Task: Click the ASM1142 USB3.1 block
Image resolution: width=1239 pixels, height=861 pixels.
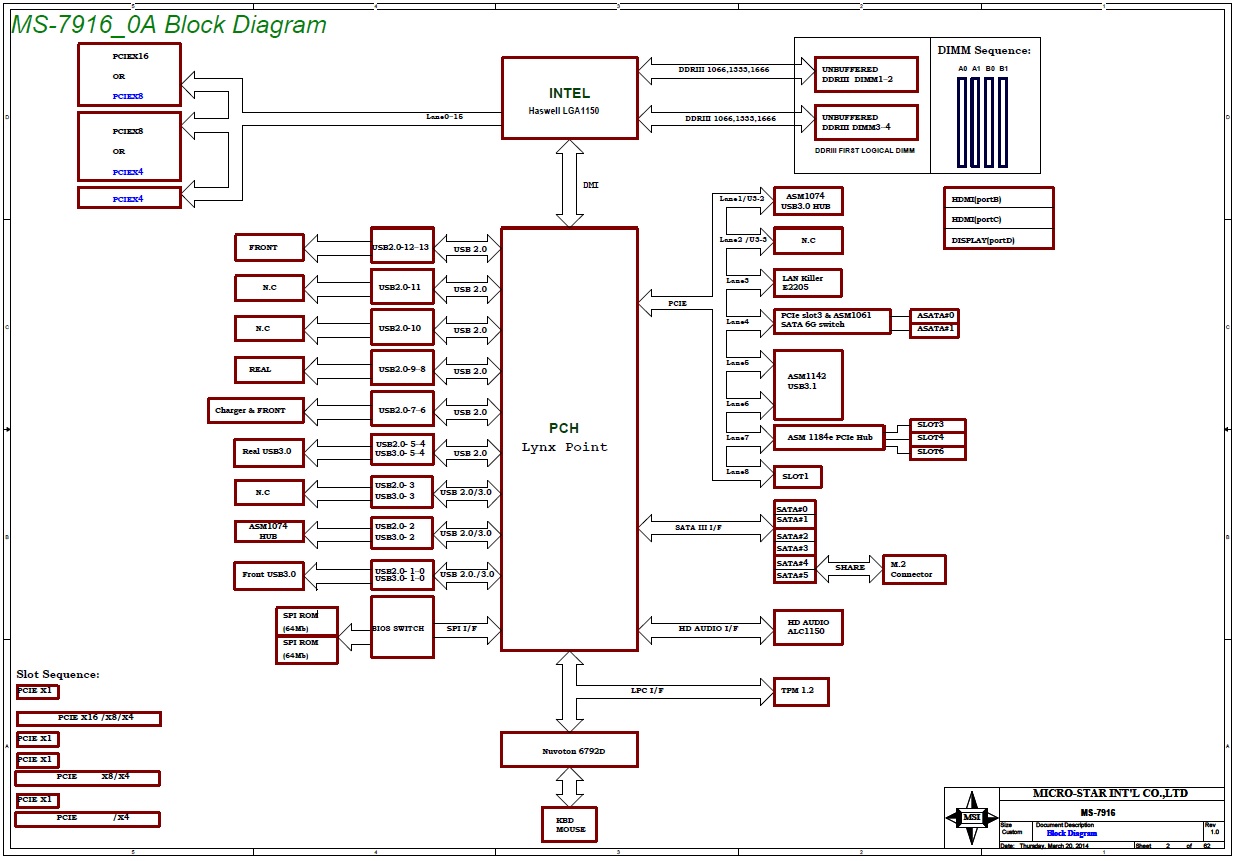Action: (x=808, y=384)
